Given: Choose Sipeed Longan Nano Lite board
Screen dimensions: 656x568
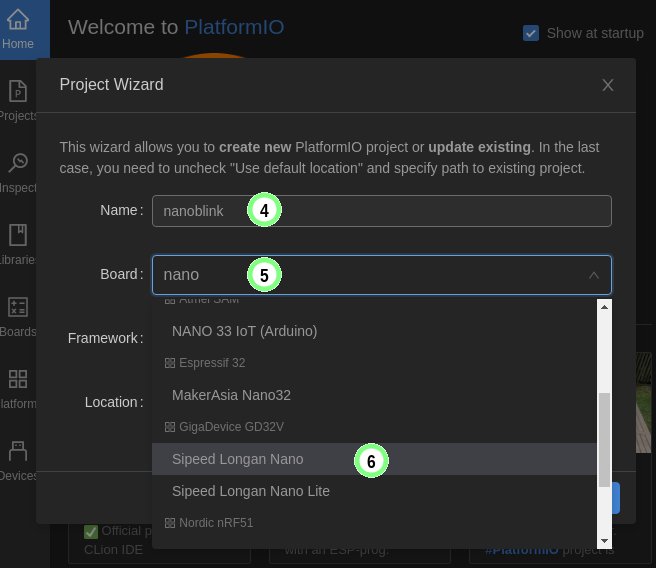Looking at the screenshot, I should point(250,491).
